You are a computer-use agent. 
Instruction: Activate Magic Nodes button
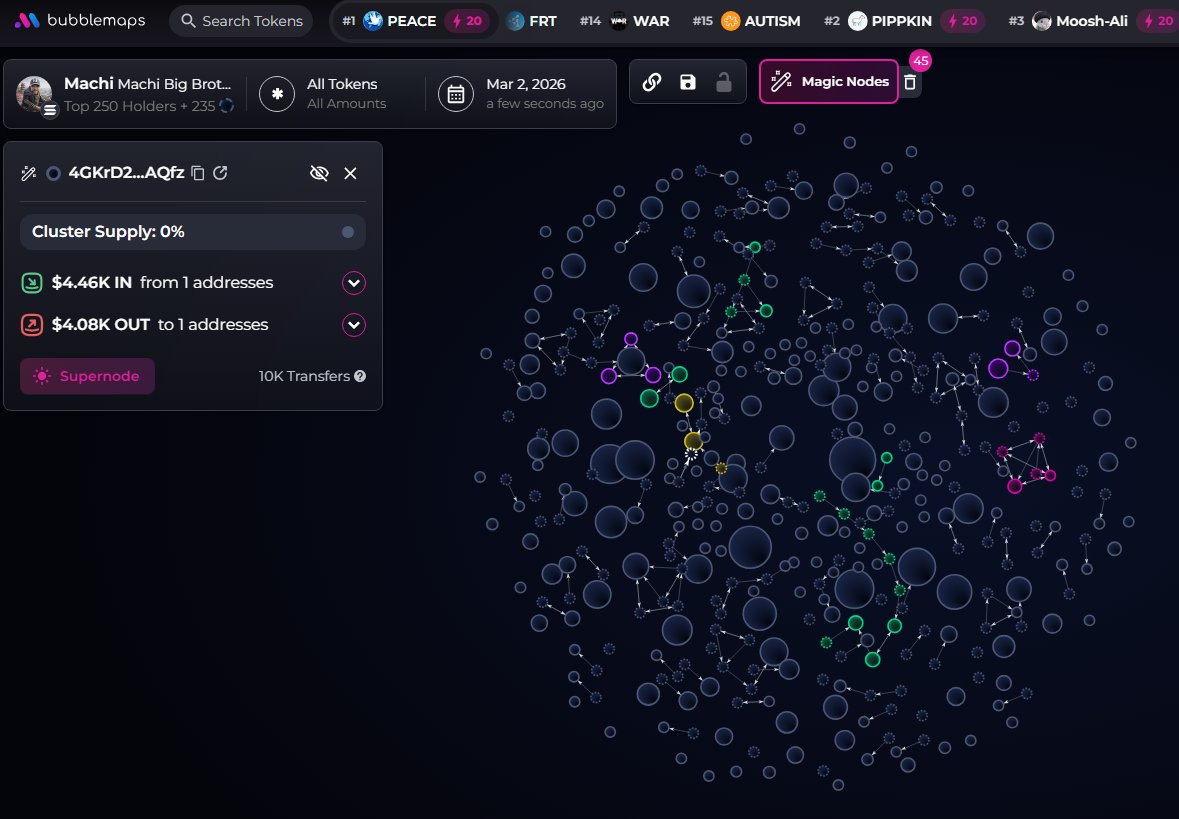click(829, 81)
